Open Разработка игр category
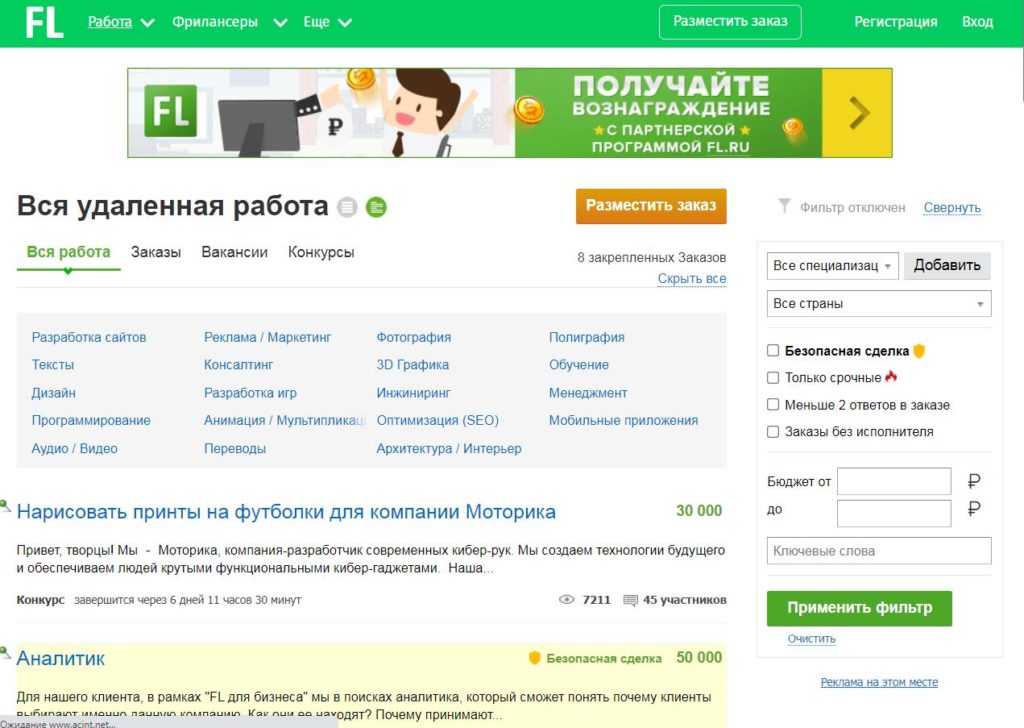Screen dimensions: 1024x728 click(x=250, y=393)
